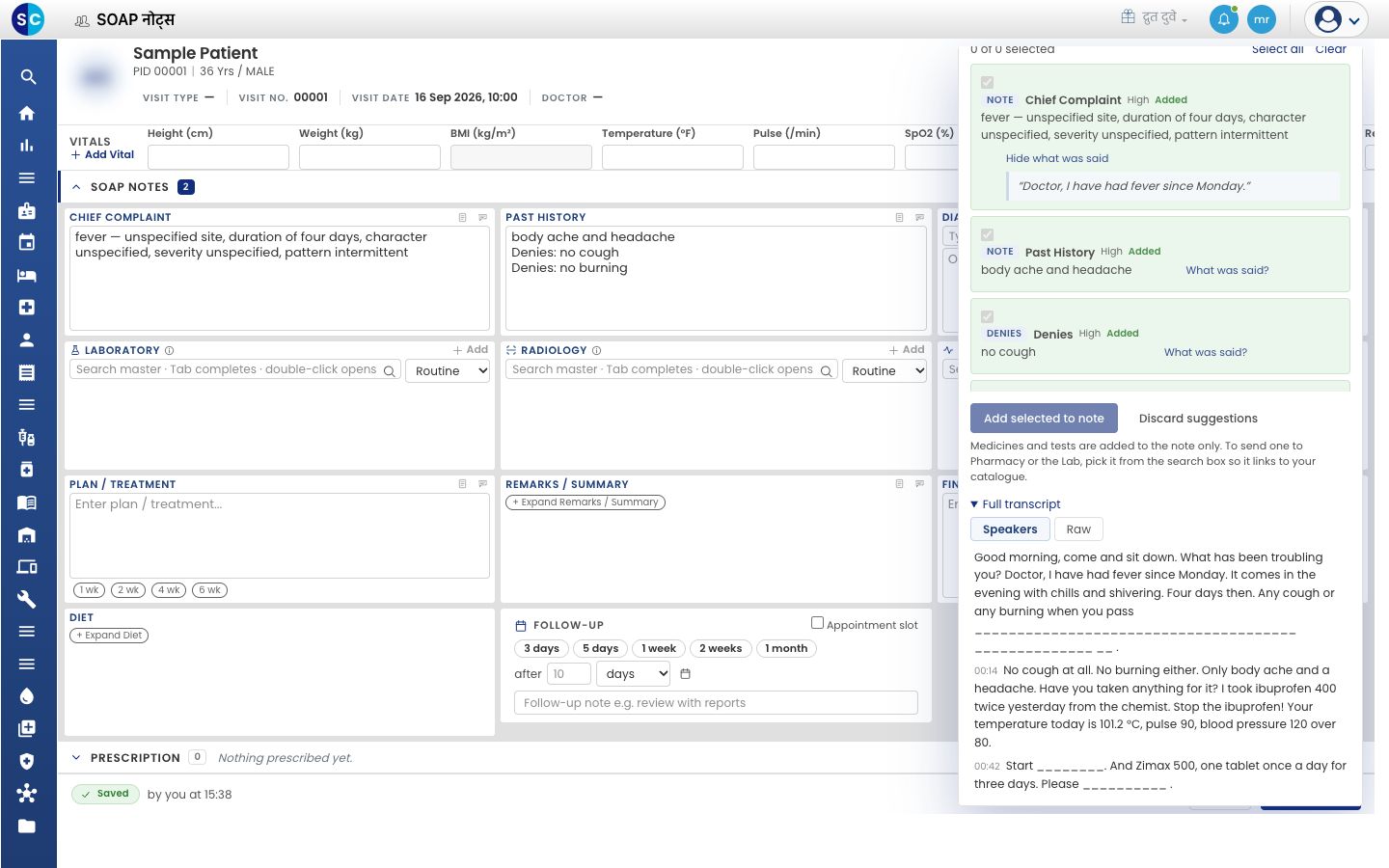Click Add selected to note
This screenshot has width=1389, height=868.
(1044, 419)
